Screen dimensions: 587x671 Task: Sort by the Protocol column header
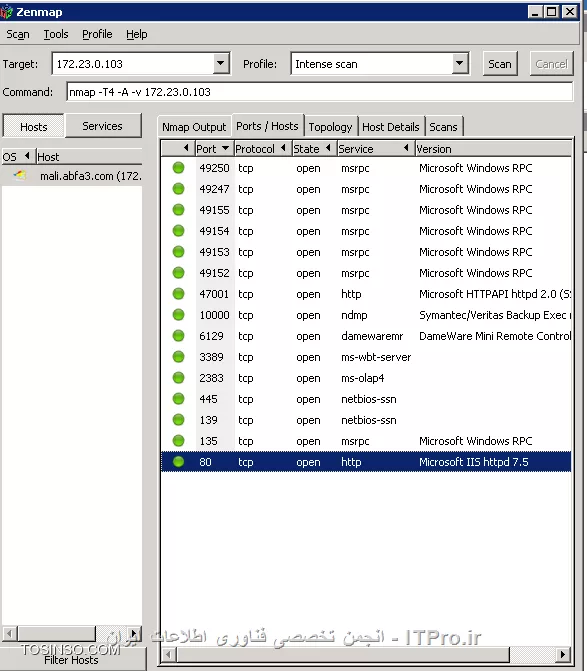(262, 148)
